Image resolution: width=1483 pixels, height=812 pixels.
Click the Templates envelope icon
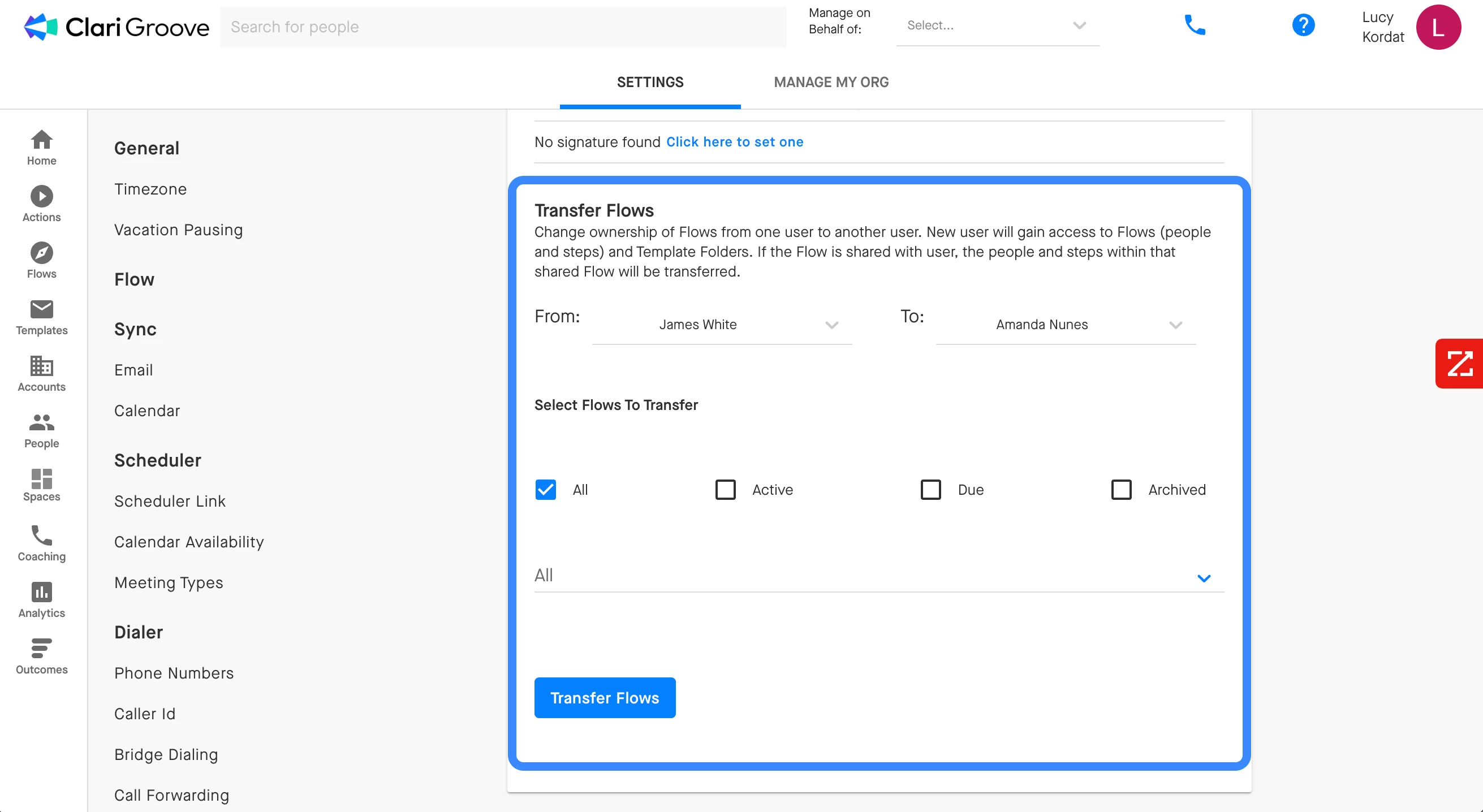41,310
